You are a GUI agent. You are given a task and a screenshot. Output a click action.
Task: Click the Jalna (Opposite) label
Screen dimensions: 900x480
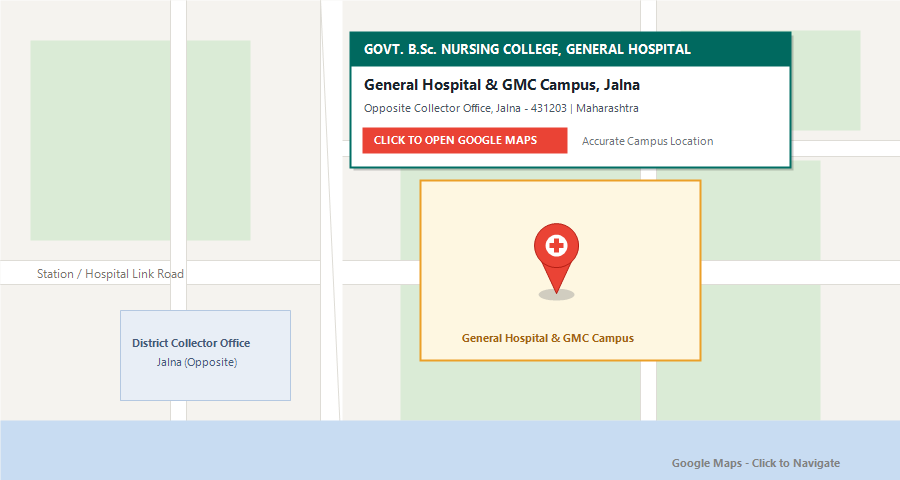point(197,362)
